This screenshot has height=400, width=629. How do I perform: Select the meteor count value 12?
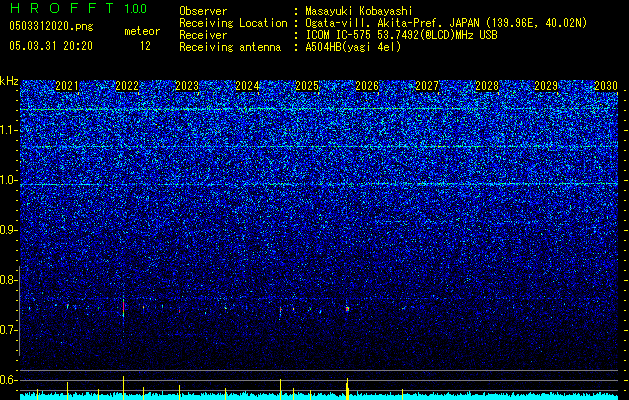[145, 46]
